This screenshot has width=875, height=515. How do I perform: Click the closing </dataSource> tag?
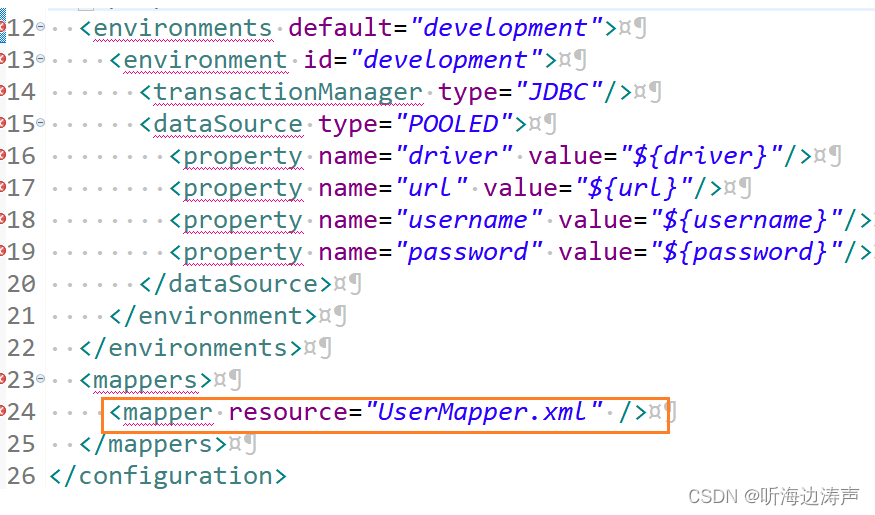[x=236, y=284]
